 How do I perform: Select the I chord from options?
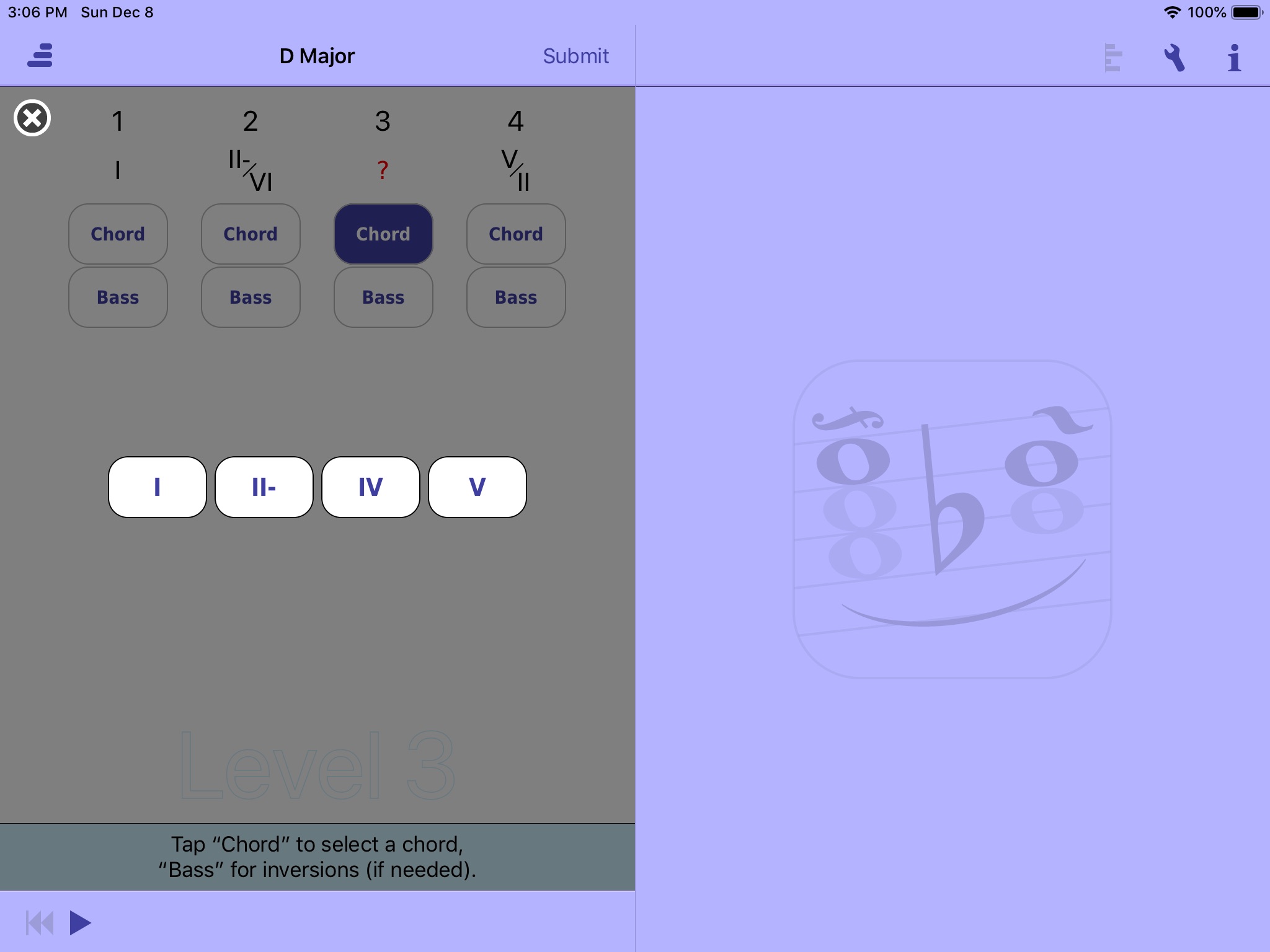click(157, 487)
